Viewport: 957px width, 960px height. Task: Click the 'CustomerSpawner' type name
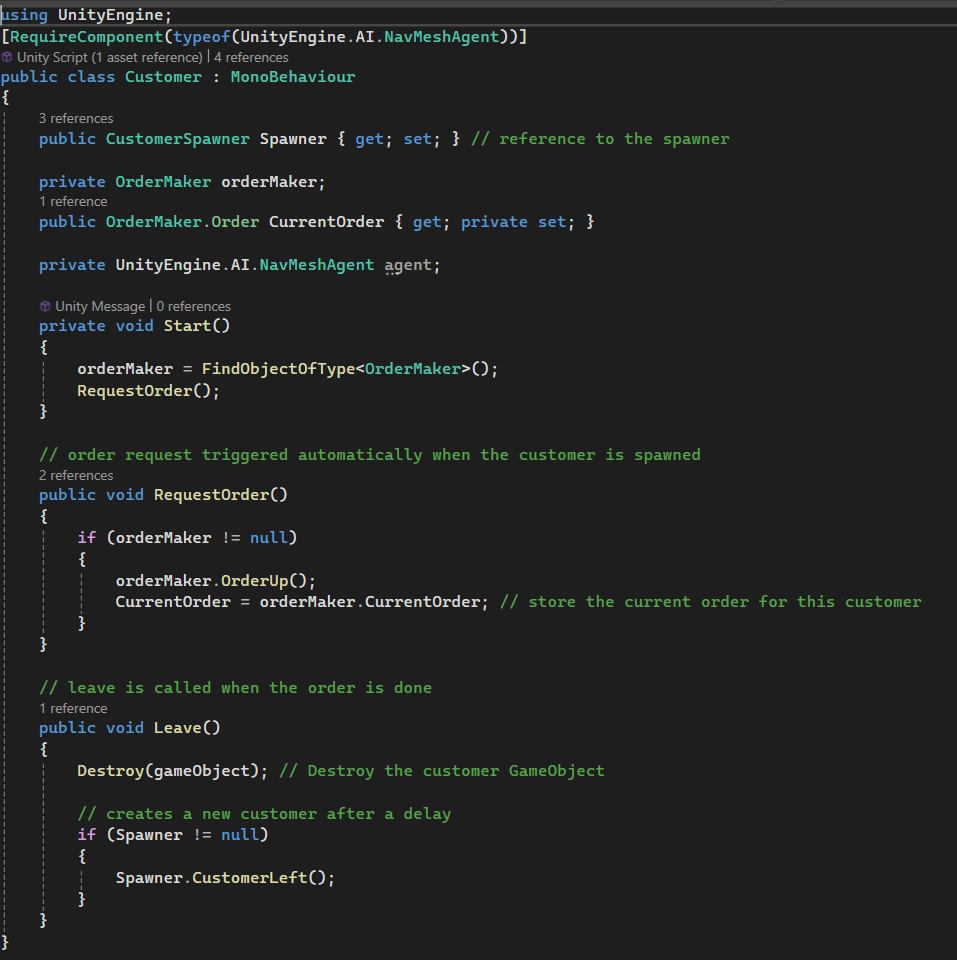[178, 139]
